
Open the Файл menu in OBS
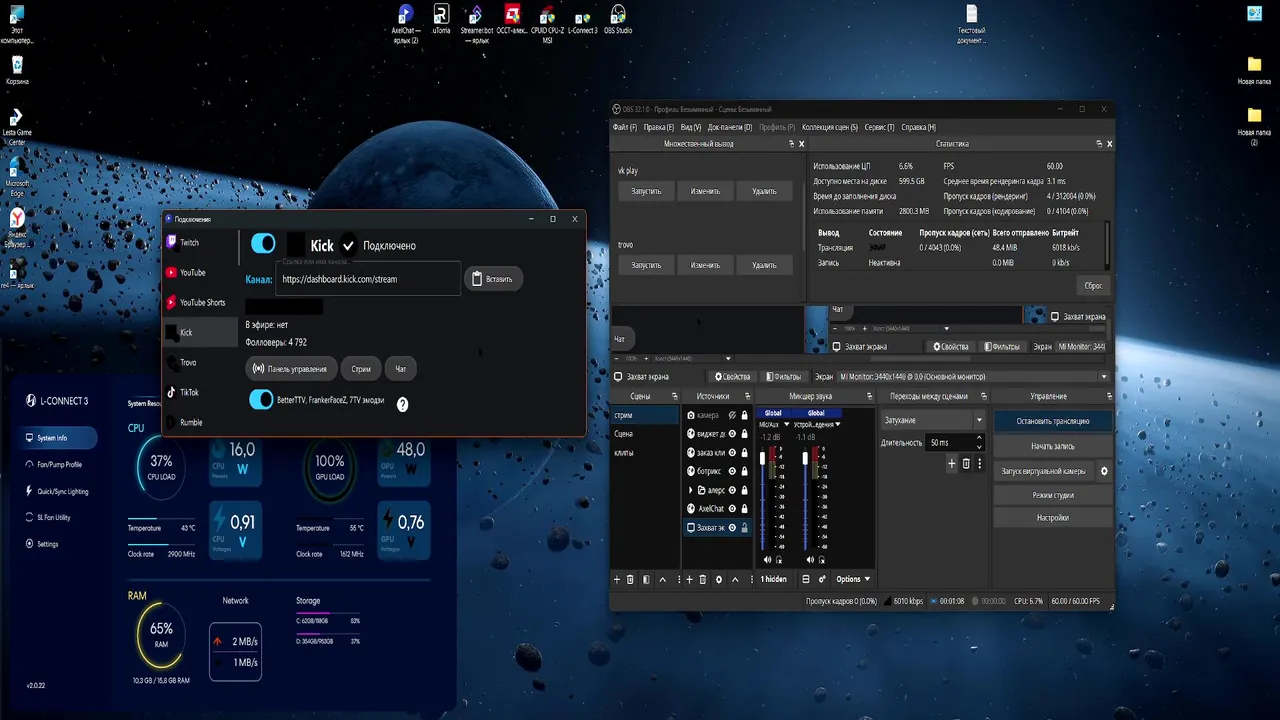624,127
